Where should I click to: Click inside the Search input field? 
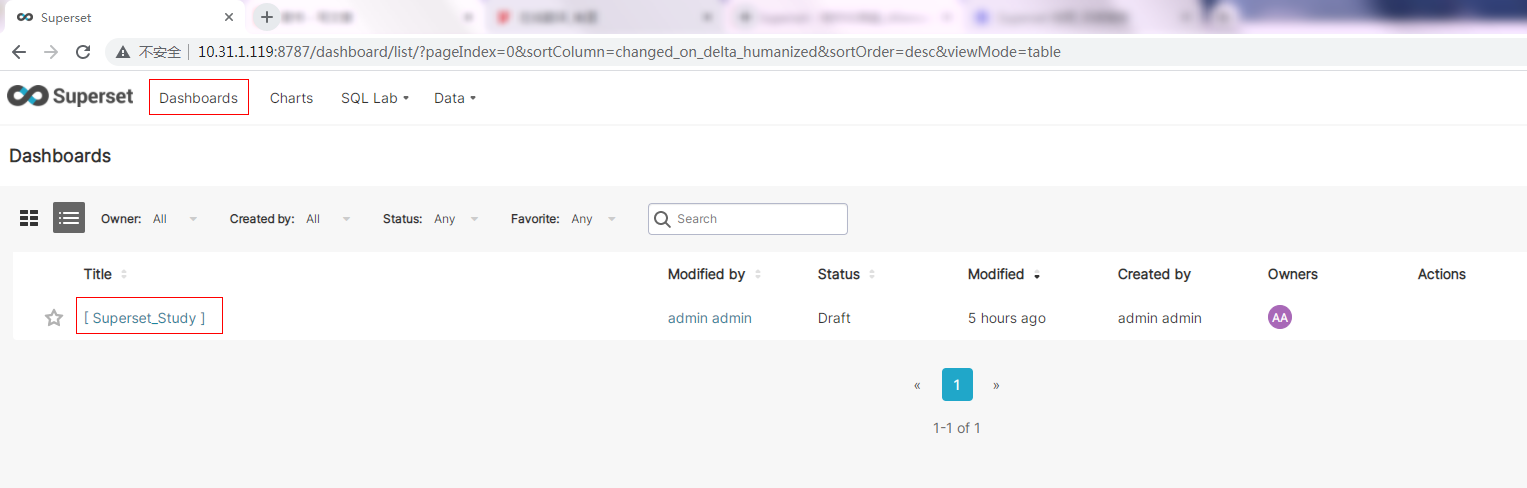pyautogui.click(x=748, y=219)
